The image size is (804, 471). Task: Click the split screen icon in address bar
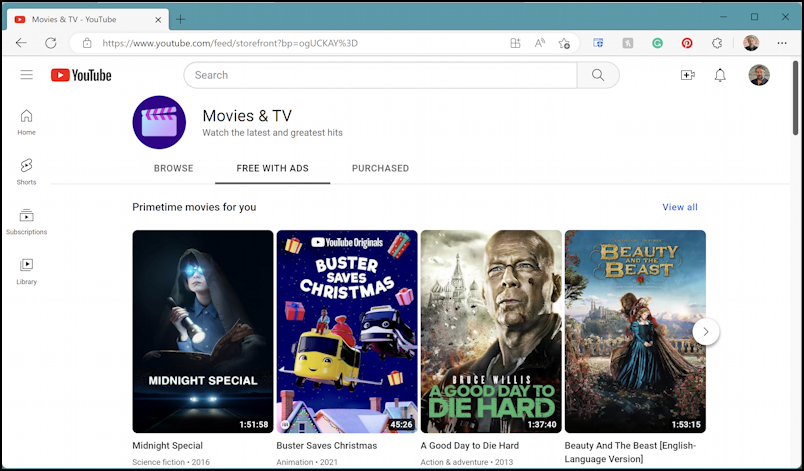click(515, 43)
